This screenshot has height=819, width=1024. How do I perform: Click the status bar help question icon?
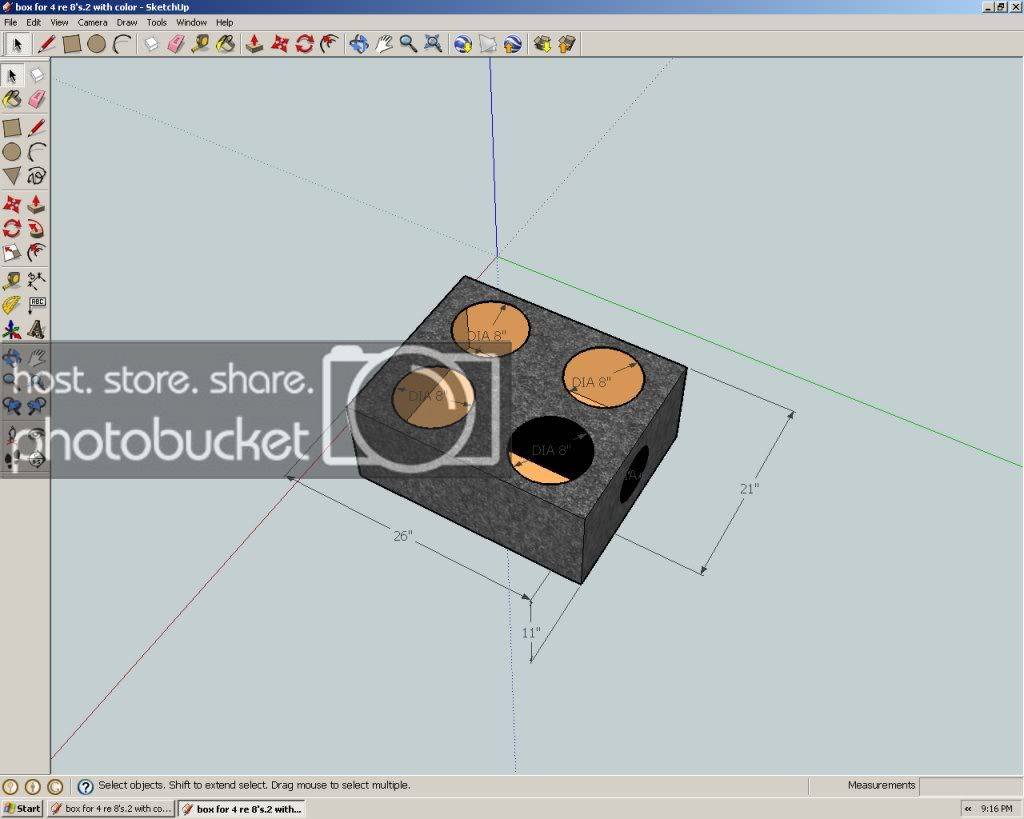tap(85, 786)
